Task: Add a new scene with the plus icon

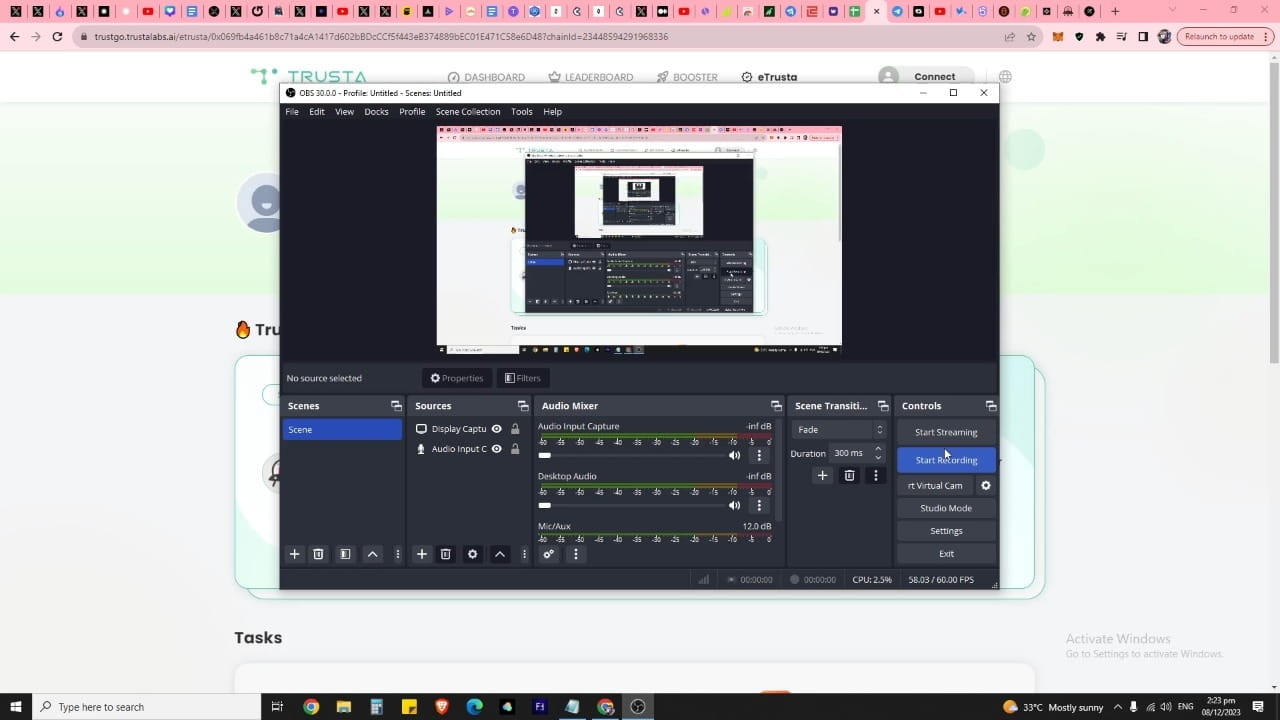Action: click(x=294, y=554)
